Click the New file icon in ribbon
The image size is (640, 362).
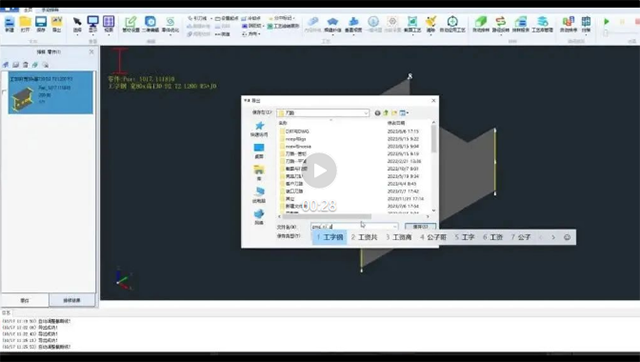point(9,24)
